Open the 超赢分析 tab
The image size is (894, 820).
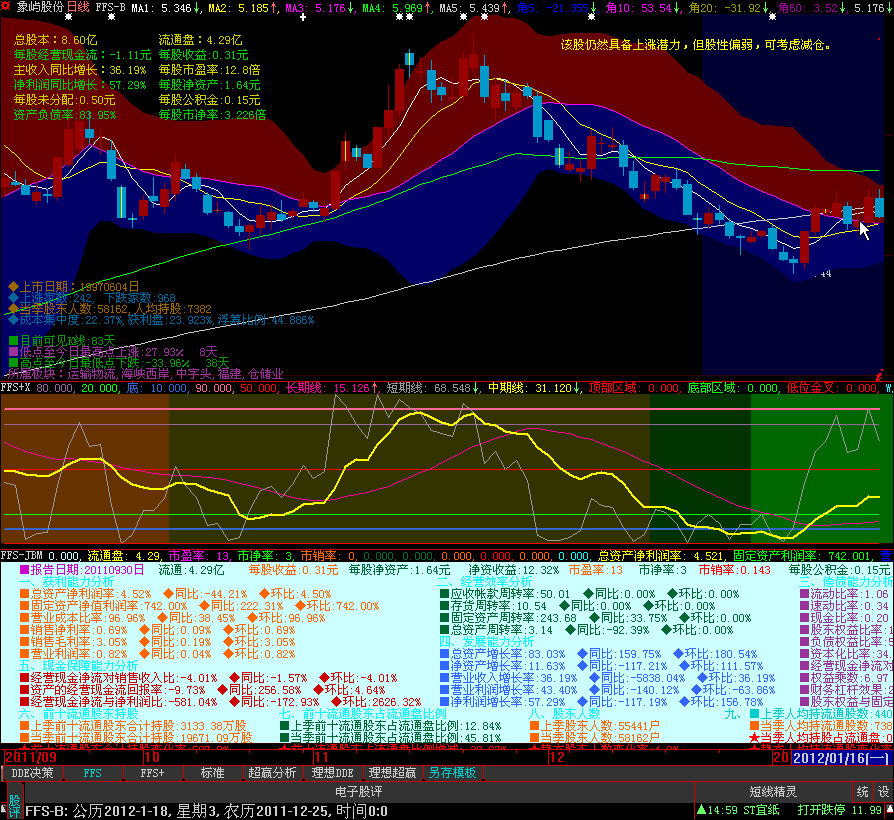click(x=273, y=773)
